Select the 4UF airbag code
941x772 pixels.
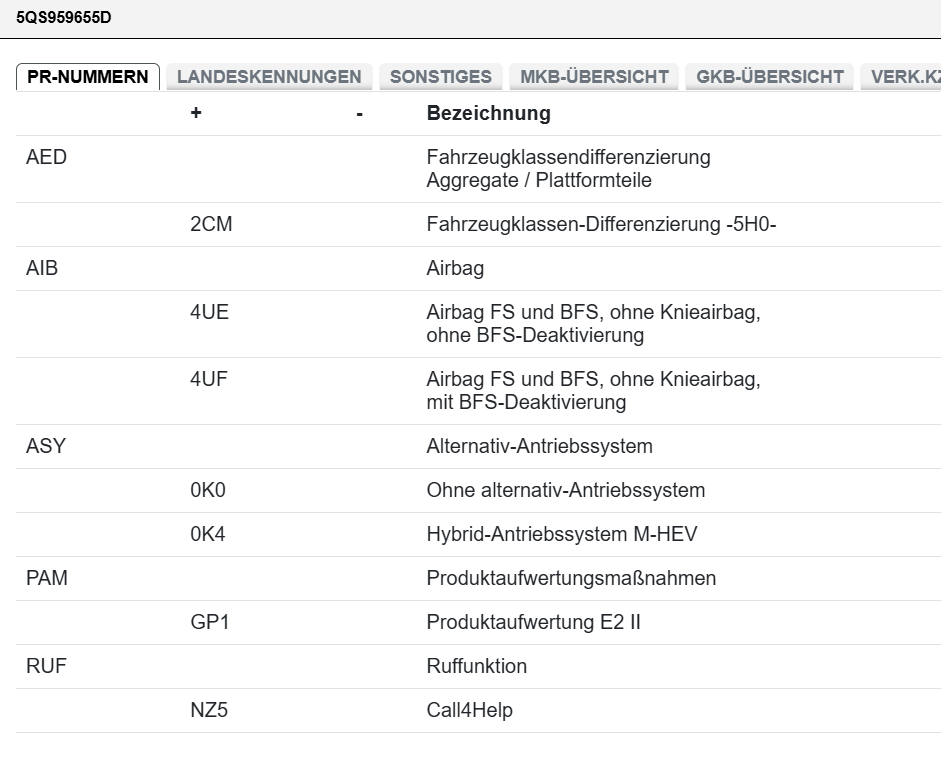(209, 380)
